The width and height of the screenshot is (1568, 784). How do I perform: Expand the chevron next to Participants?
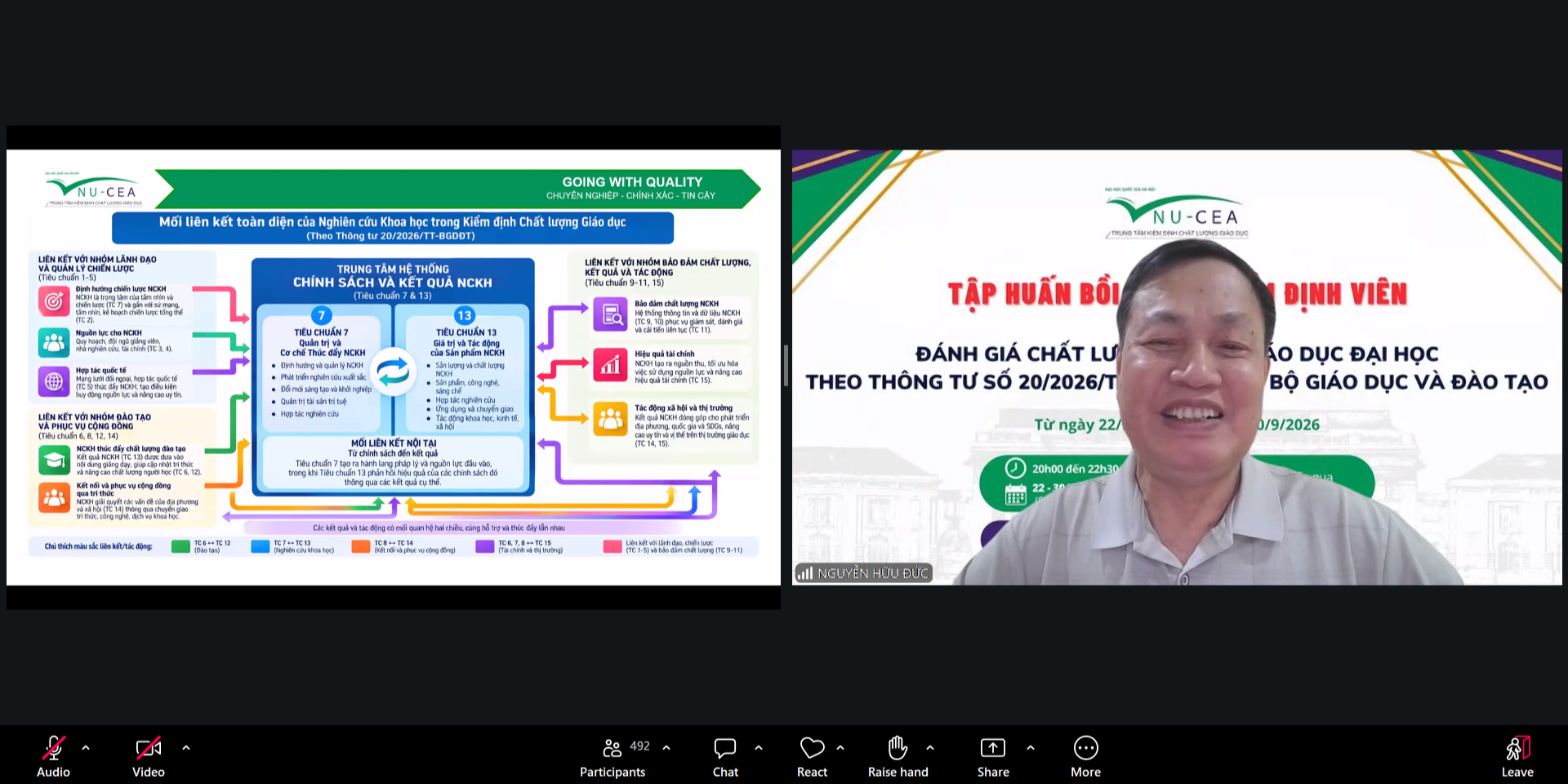(666, 747)
